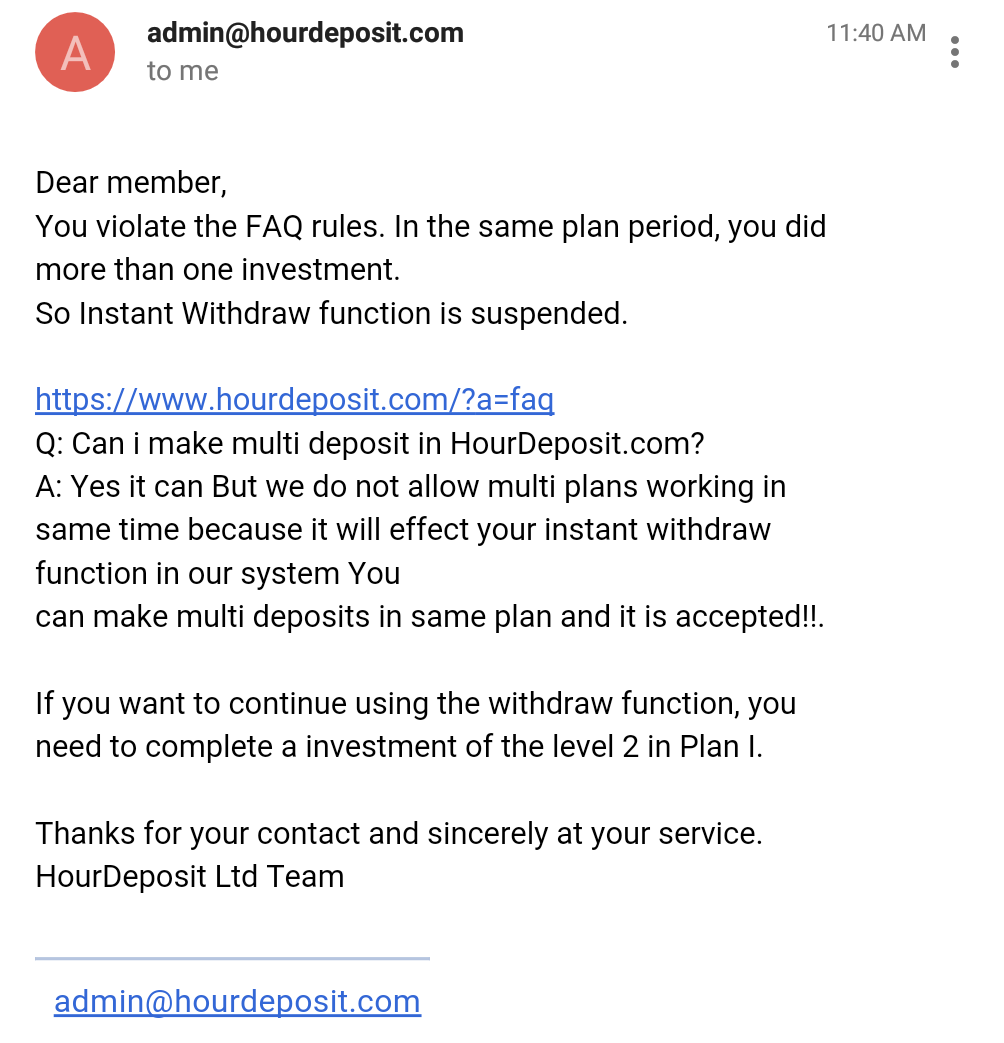The width and height of the screenshot is (1004, 1043).
Task: Expand the 'to me' recipient details
Action: pos(182,71)
